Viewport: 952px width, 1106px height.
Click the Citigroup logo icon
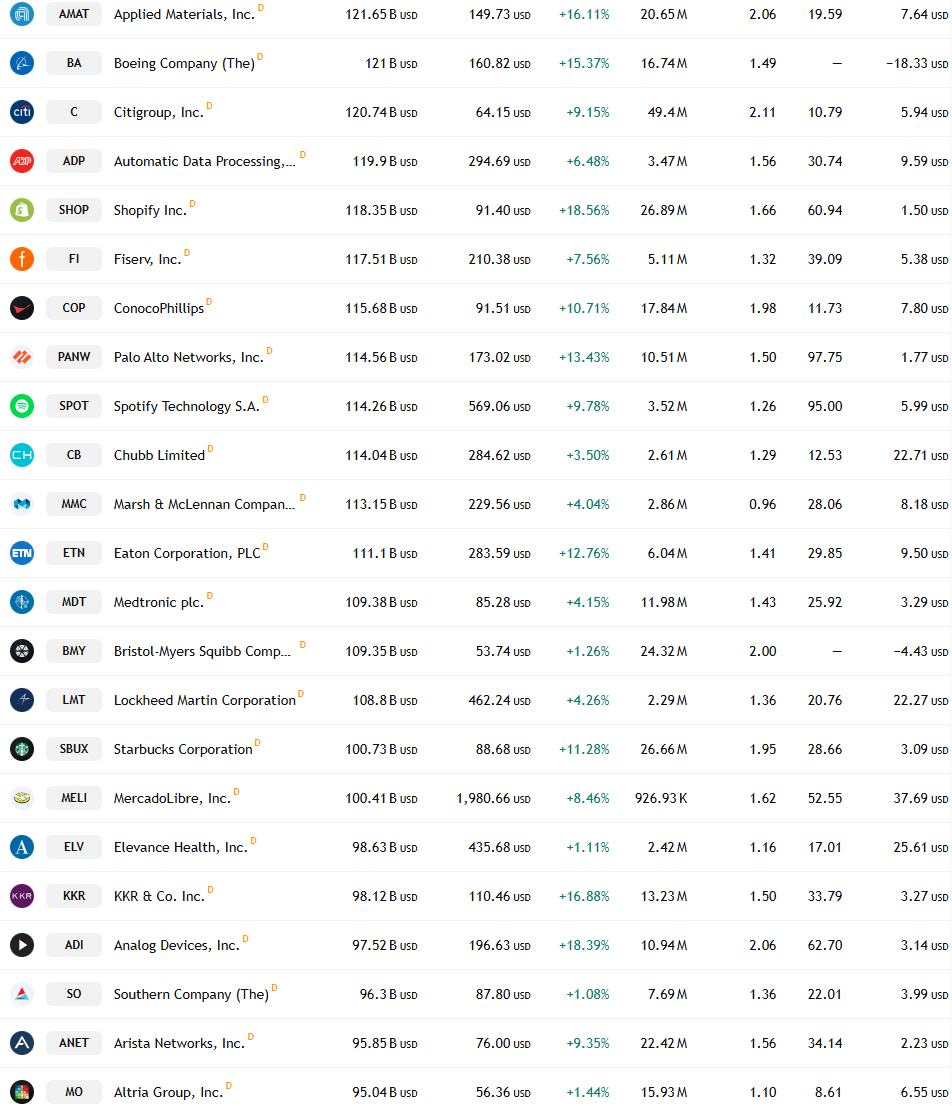tap(22, 112)
